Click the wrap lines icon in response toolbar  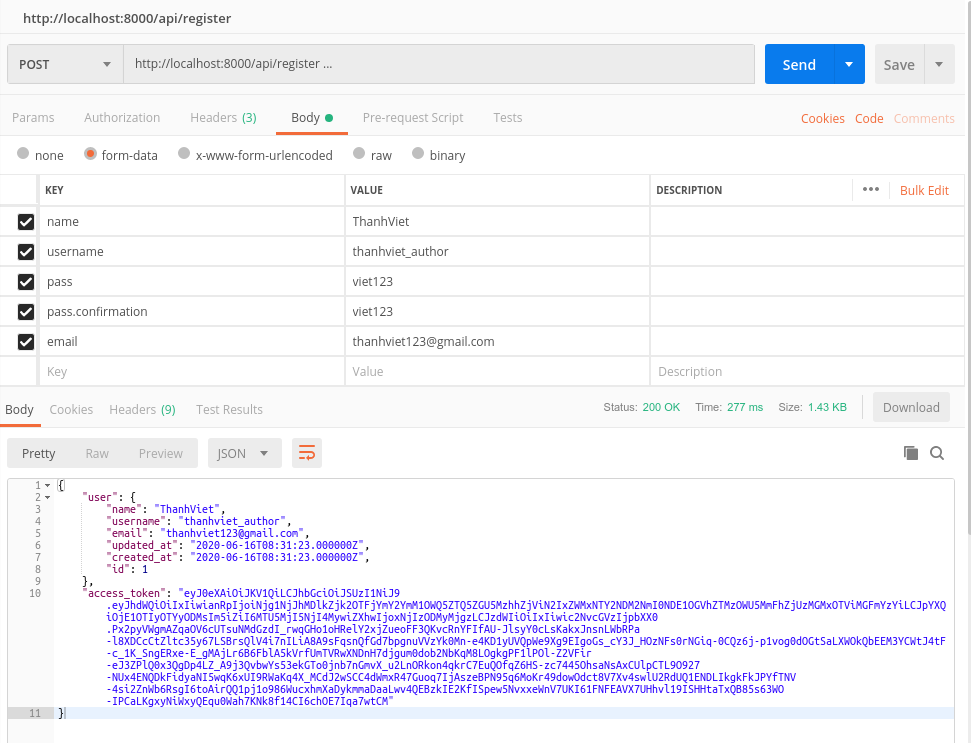click(x=307, y=453)
